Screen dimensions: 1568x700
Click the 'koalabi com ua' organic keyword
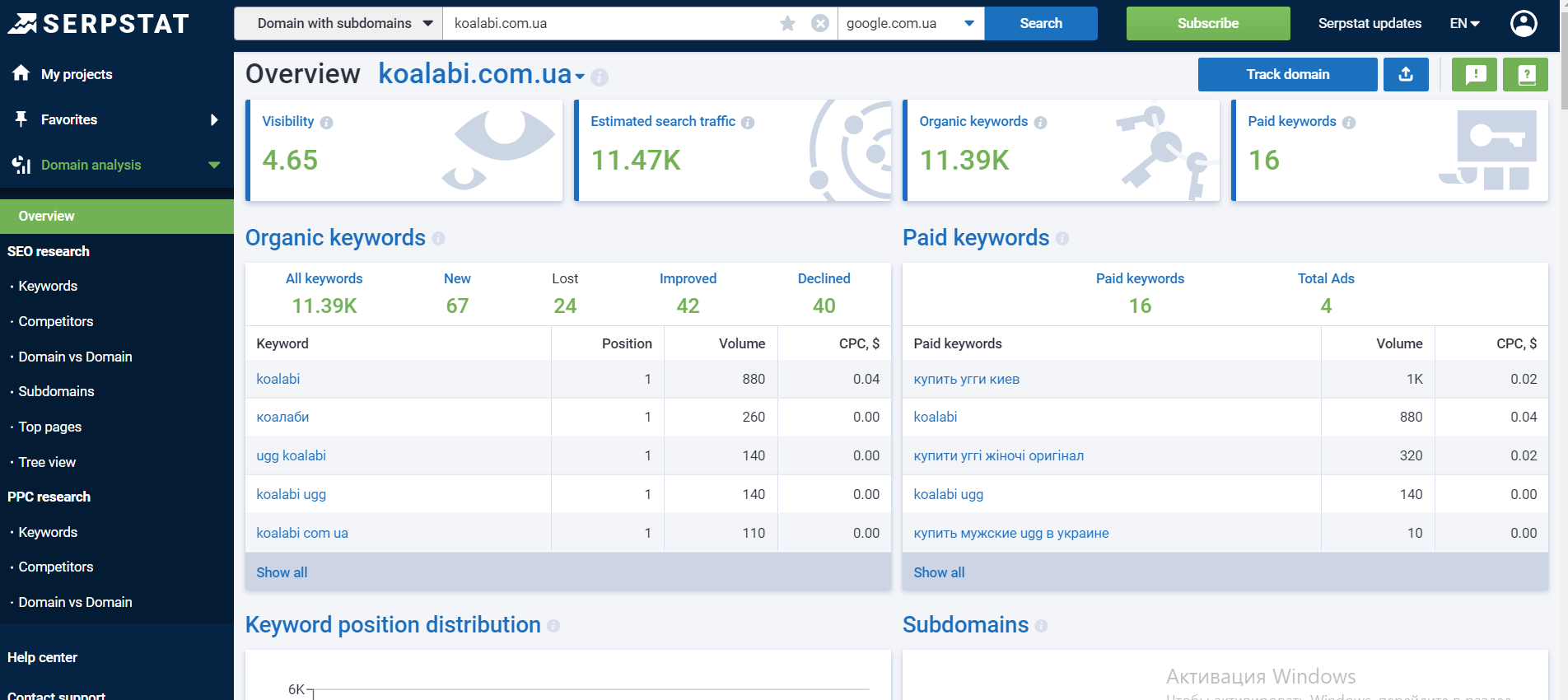[x=302, y=533]
